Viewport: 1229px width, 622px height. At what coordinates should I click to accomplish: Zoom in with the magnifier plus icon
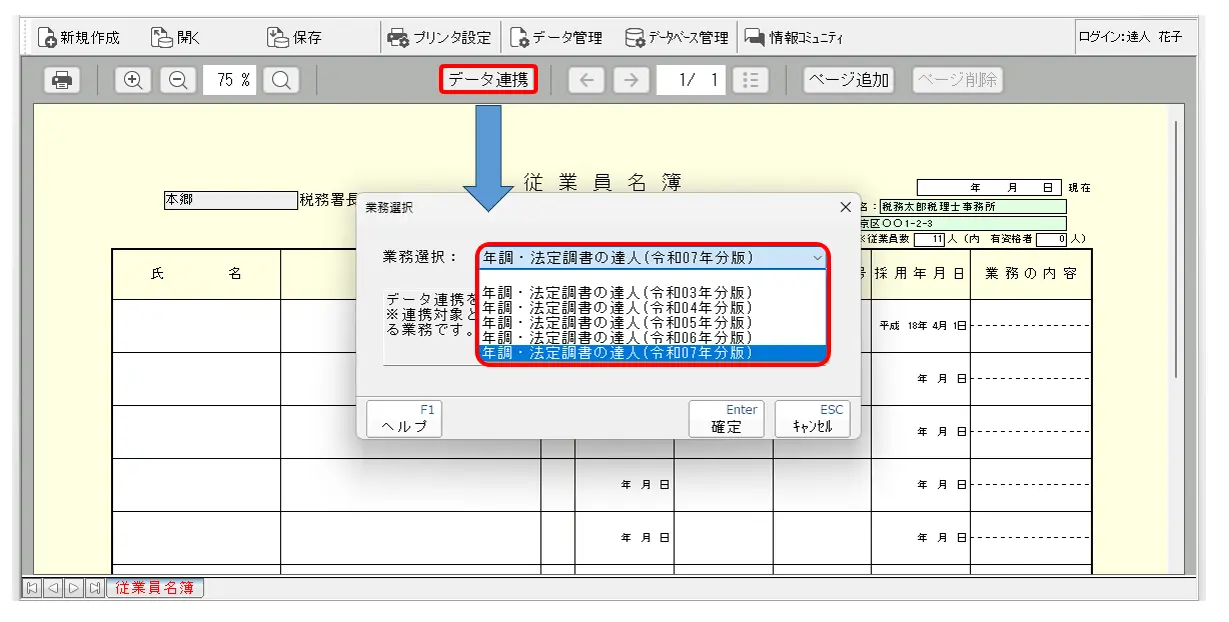[132, 81]
